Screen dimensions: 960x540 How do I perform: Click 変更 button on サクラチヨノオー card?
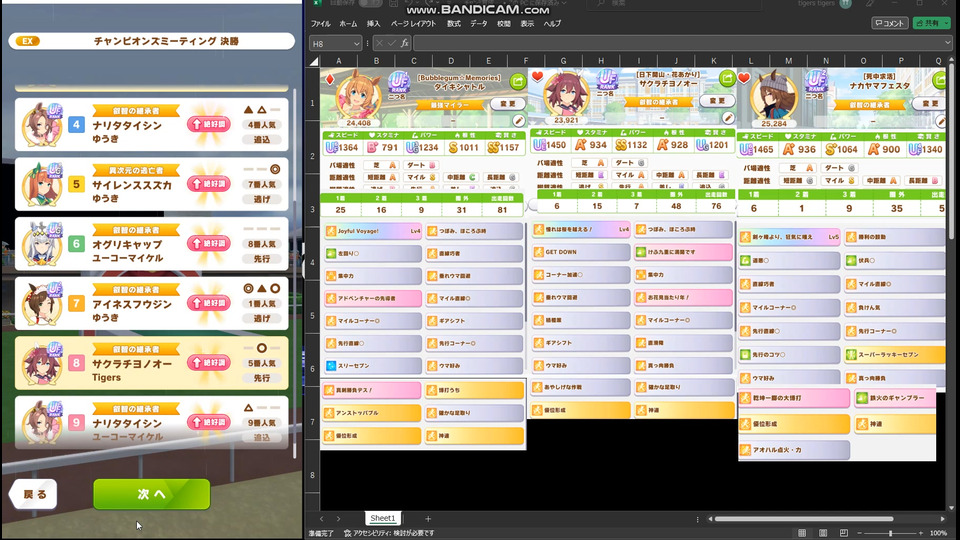717,100
